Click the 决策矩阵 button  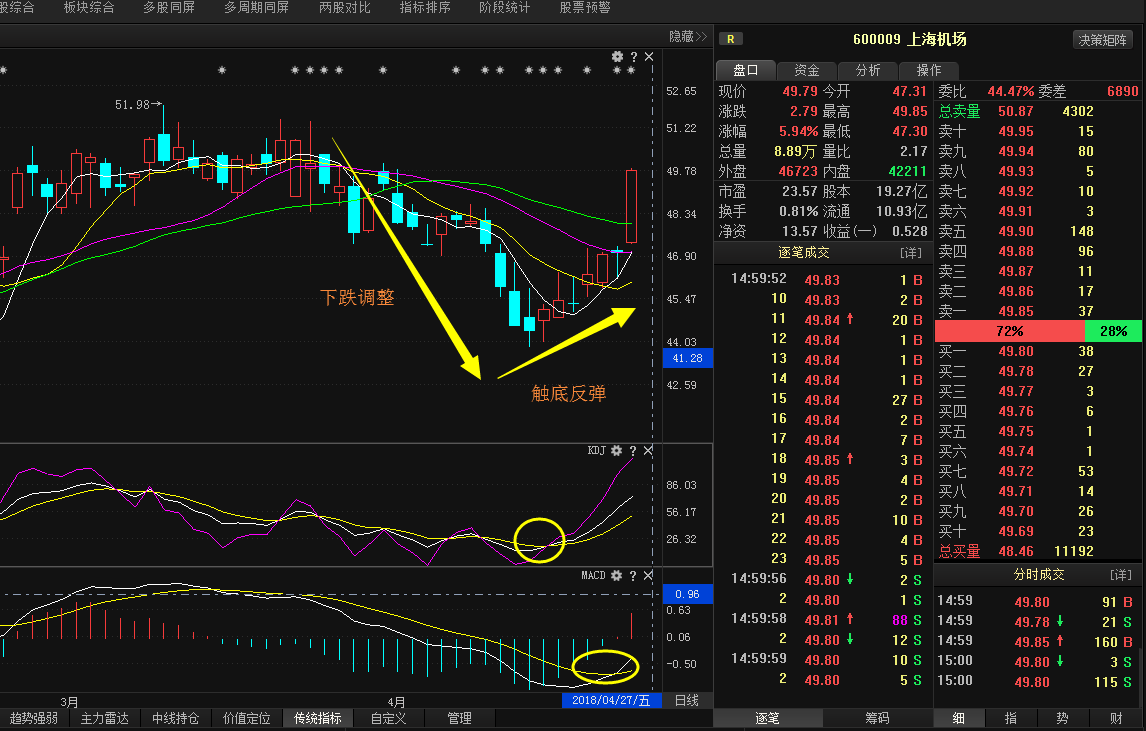click(1104, 40)
